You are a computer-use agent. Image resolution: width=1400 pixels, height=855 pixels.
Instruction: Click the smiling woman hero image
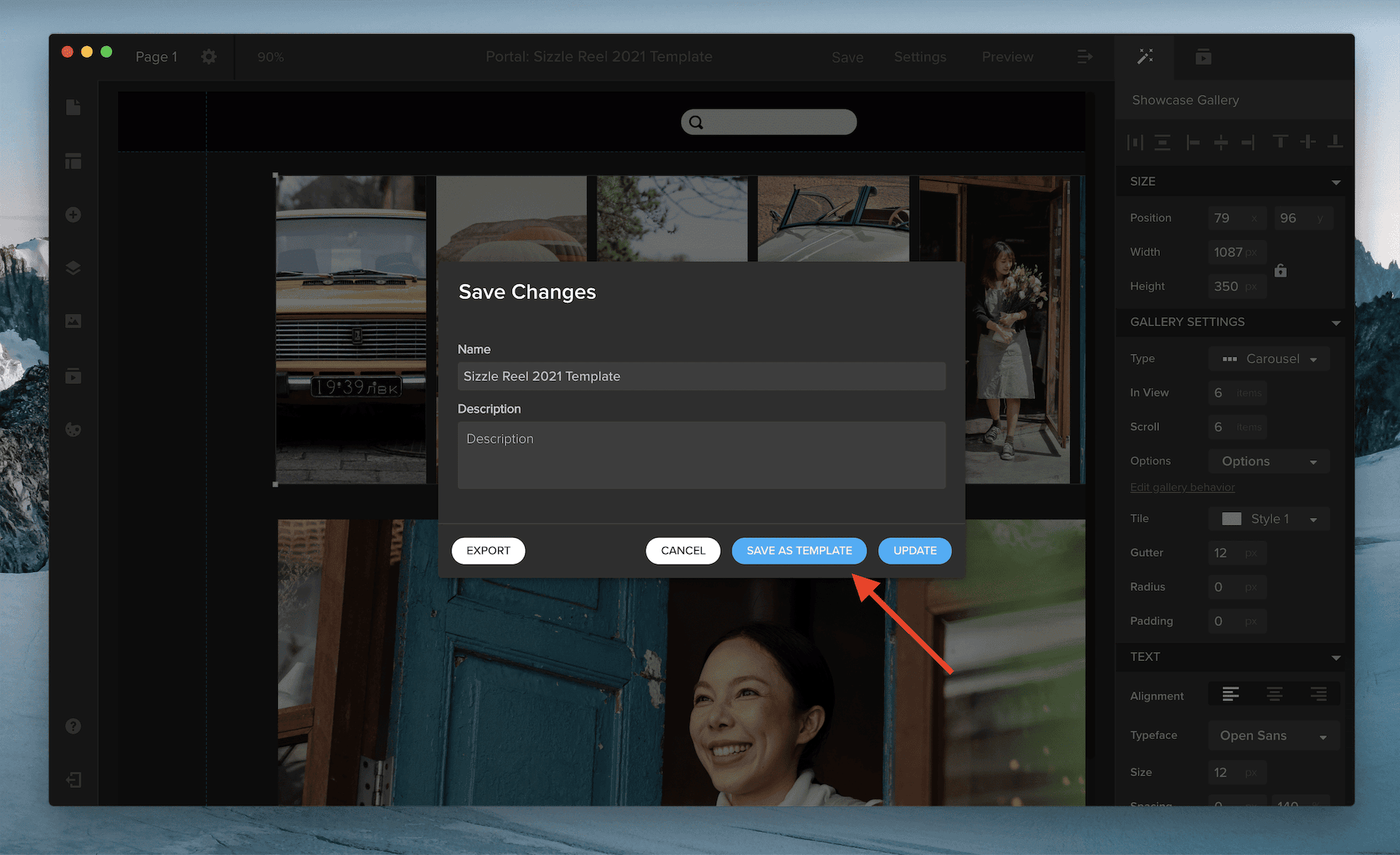coord(681,662)
